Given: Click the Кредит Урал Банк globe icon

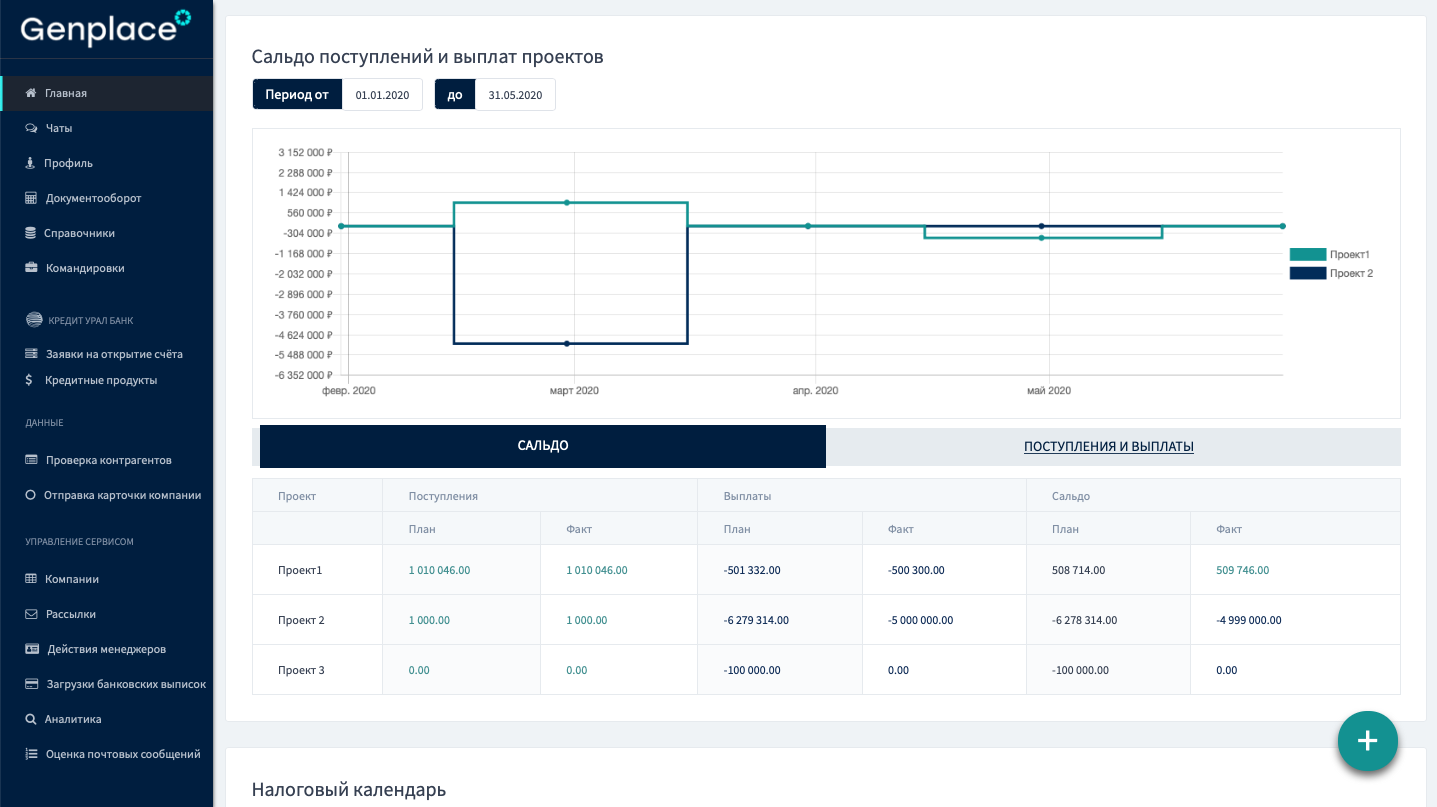Looking at the screenshot, I should 33,320.
